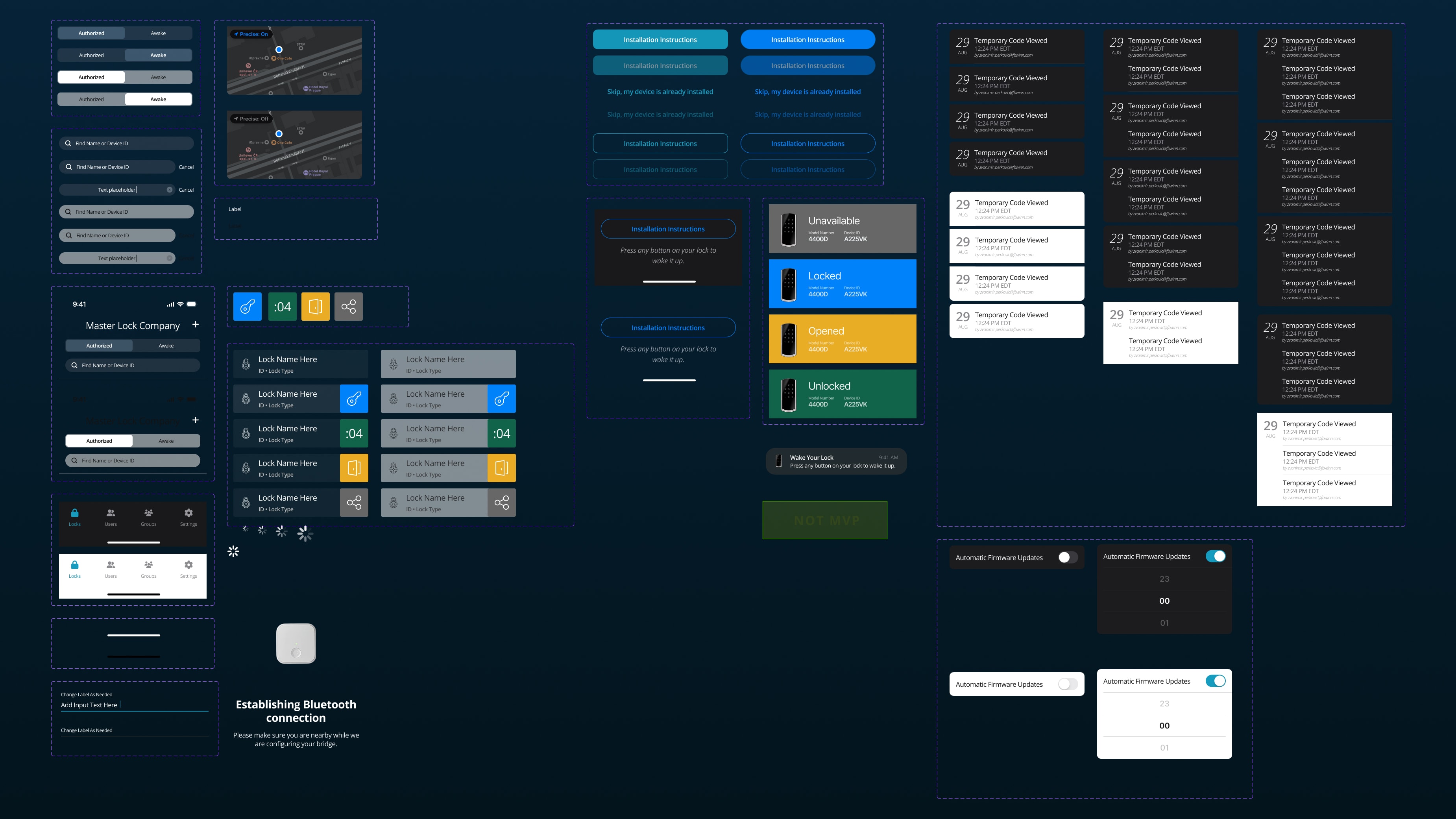Select the Locks icon in the white tab bar
The width and height of the screenshot is (1456, 819).
pos(75,565)
